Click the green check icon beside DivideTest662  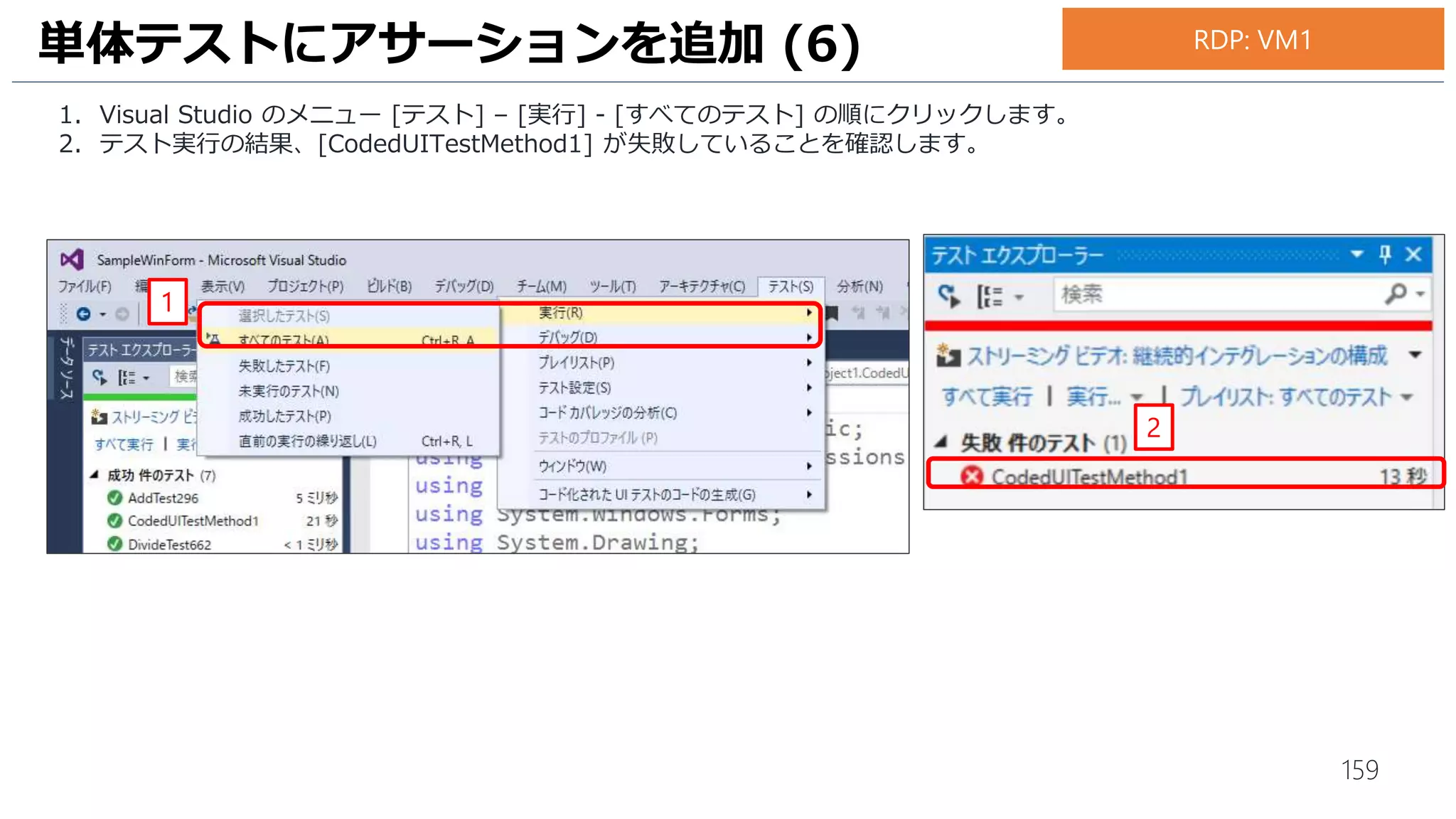(x=114, y=544)
